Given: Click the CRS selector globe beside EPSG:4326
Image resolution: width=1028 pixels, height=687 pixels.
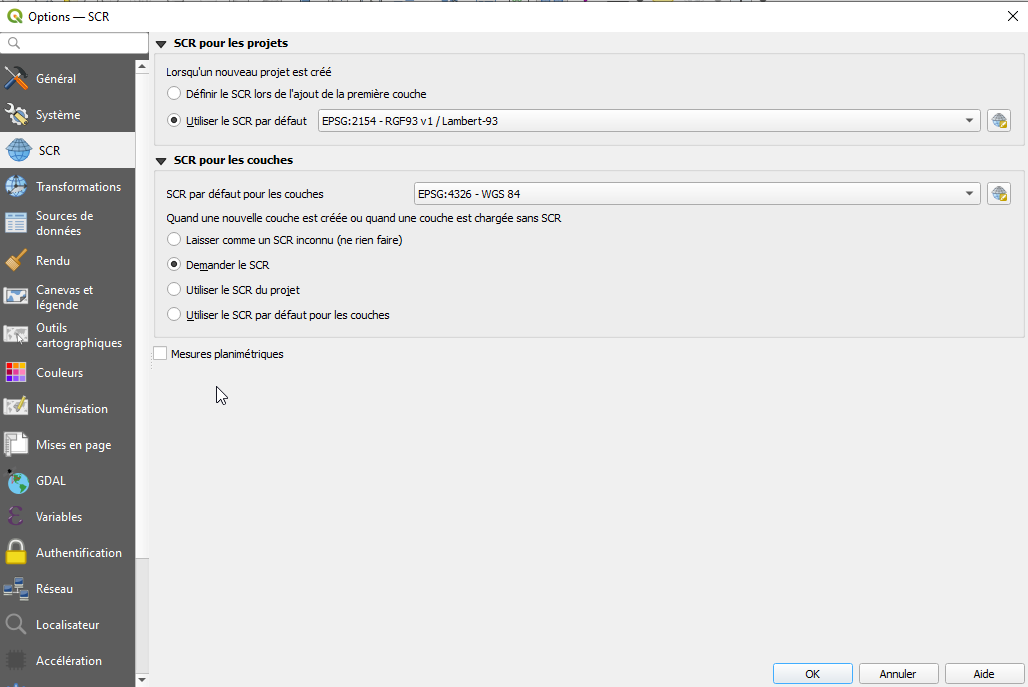Looking at the screenshot, I should click(998, 193).
